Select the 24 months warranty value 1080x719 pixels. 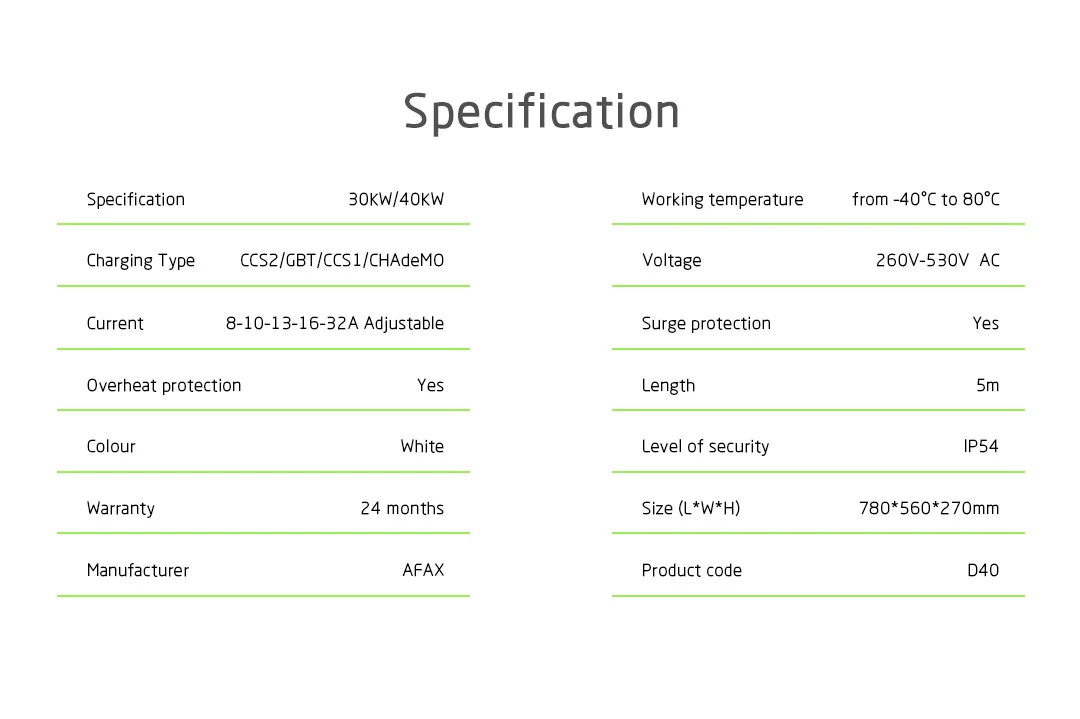pos(402,508)
